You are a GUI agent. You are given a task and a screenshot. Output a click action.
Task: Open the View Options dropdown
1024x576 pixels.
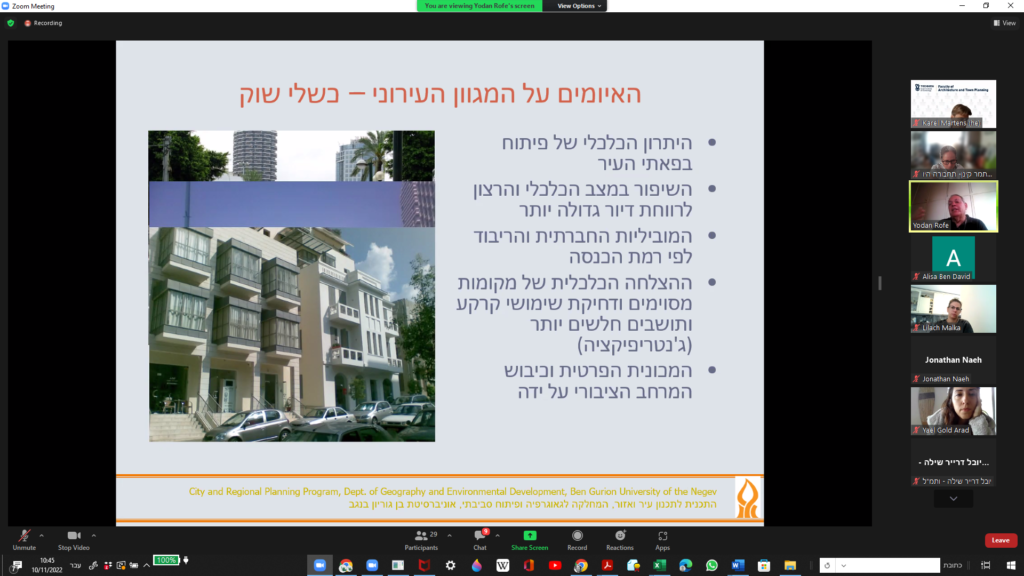[x=580, y=6]
